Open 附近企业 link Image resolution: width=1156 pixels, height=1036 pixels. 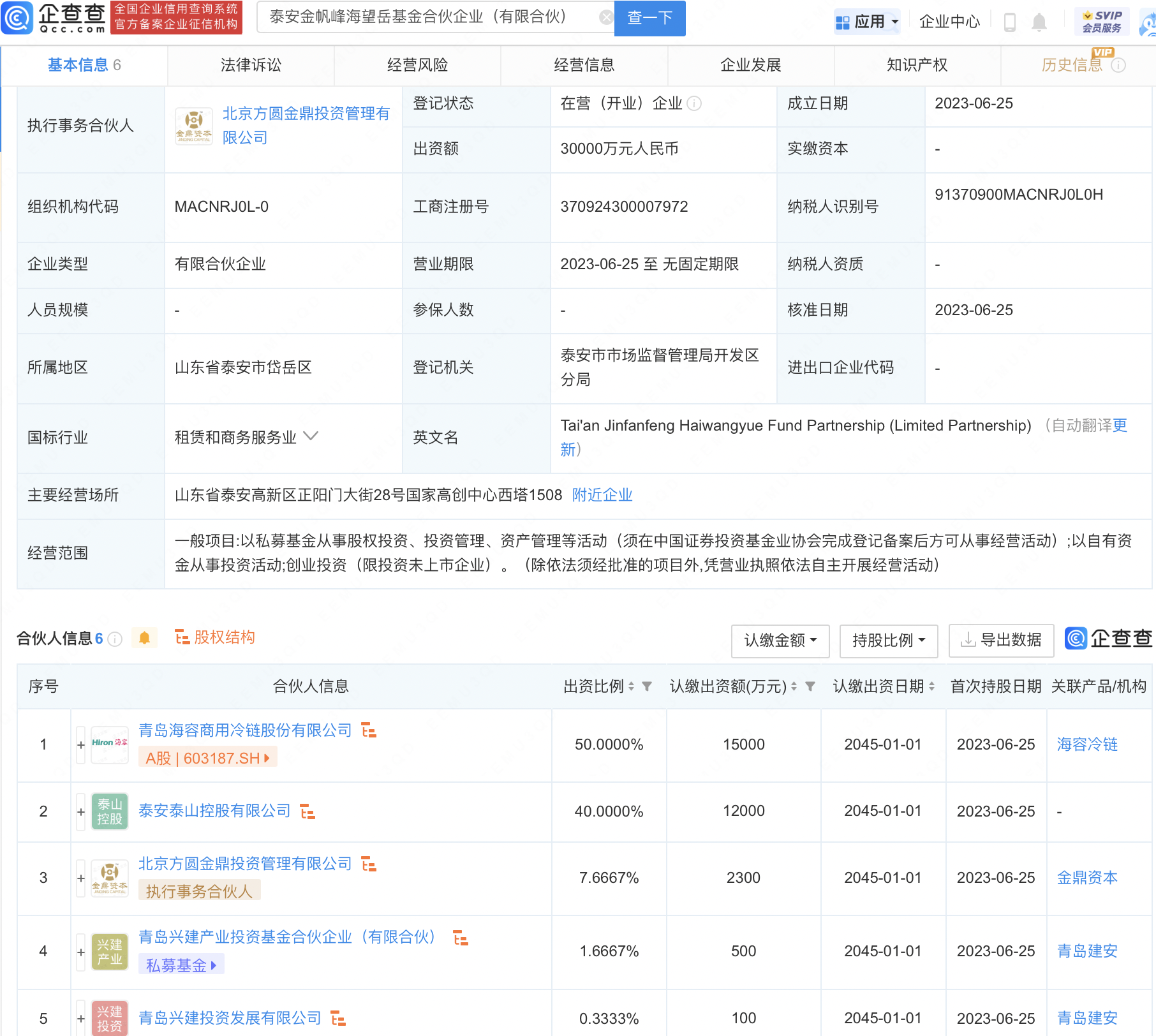[x=602, y=494]
